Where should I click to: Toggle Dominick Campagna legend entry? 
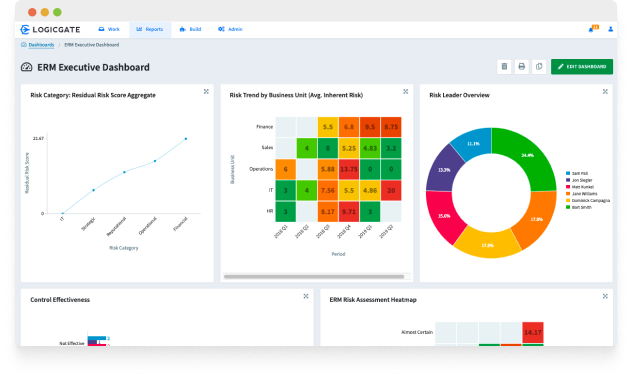[x=588, y=200]
